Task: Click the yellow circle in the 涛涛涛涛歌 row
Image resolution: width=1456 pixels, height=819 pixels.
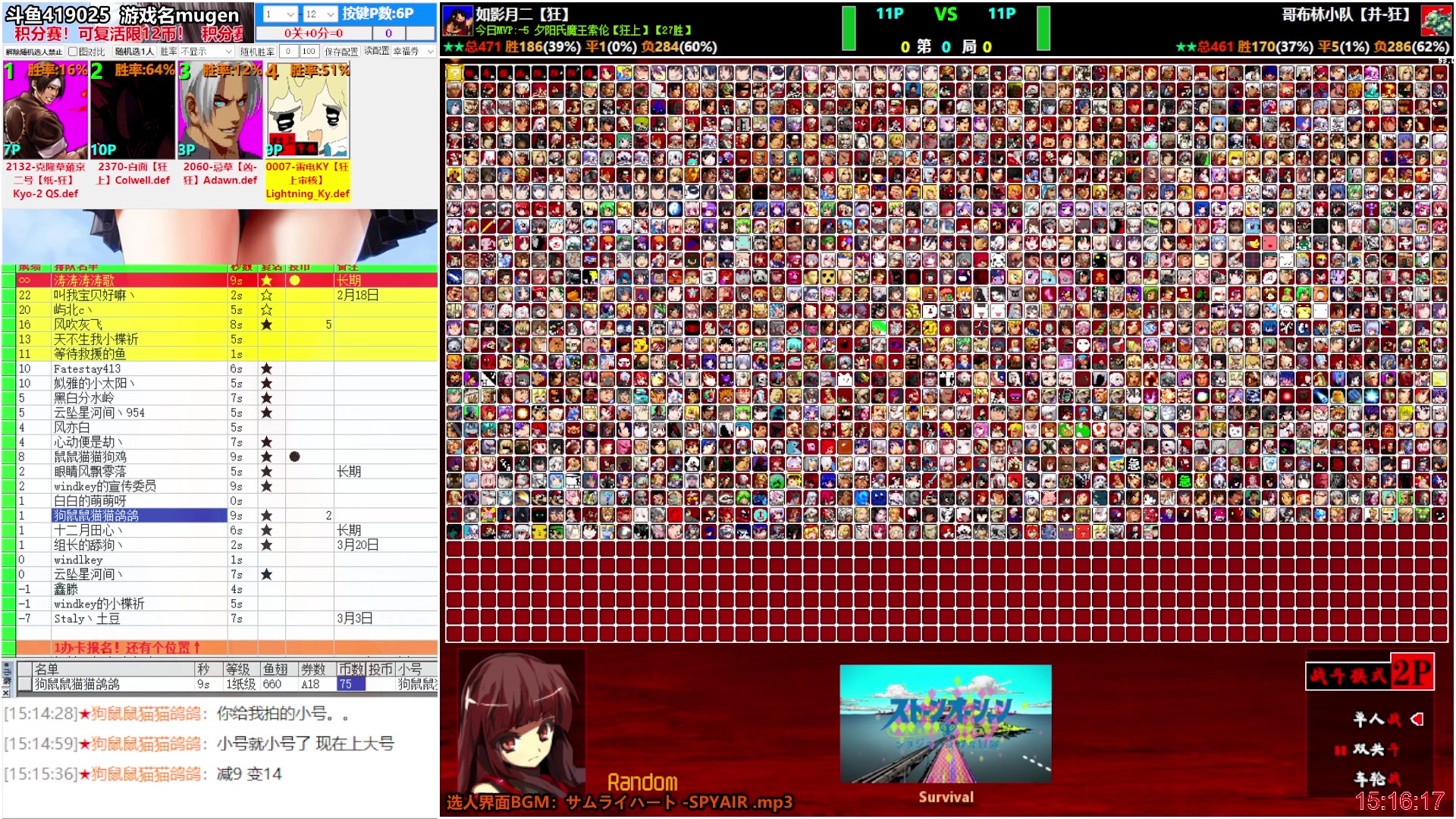Action: [294, 281]
